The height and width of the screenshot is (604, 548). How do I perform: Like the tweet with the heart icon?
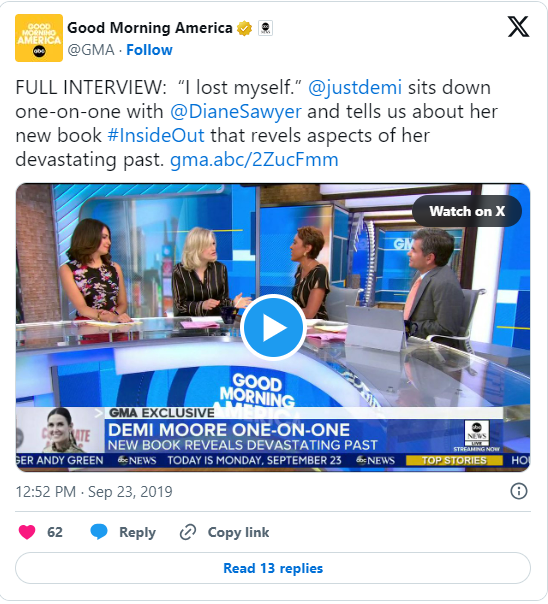(27, 532)
